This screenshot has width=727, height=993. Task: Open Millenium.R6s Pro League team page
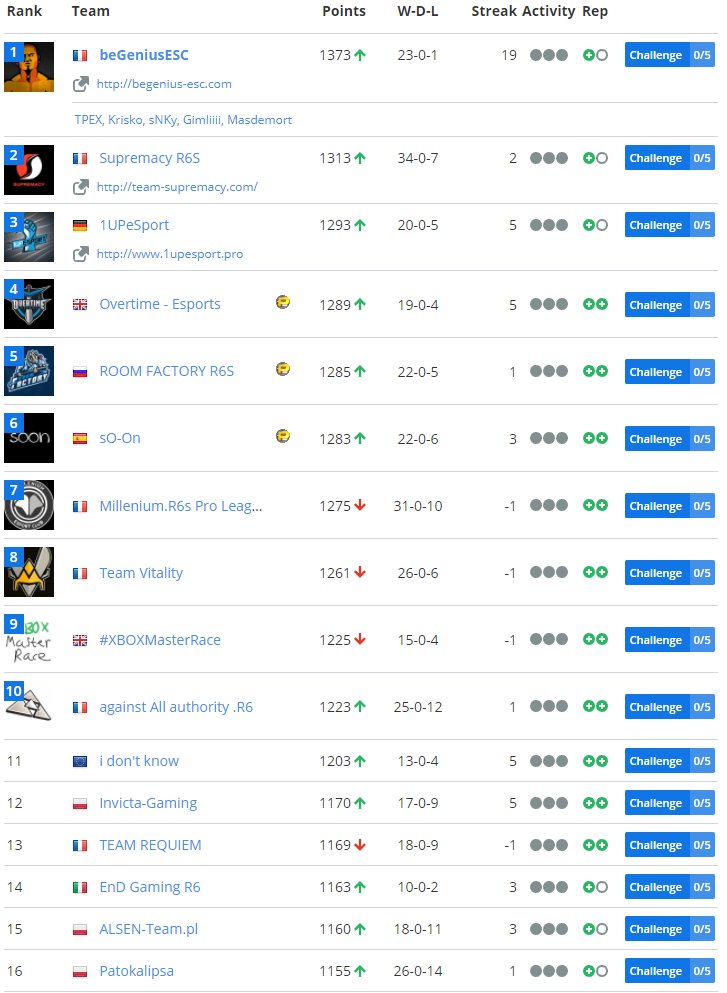(x=180, y=506)
